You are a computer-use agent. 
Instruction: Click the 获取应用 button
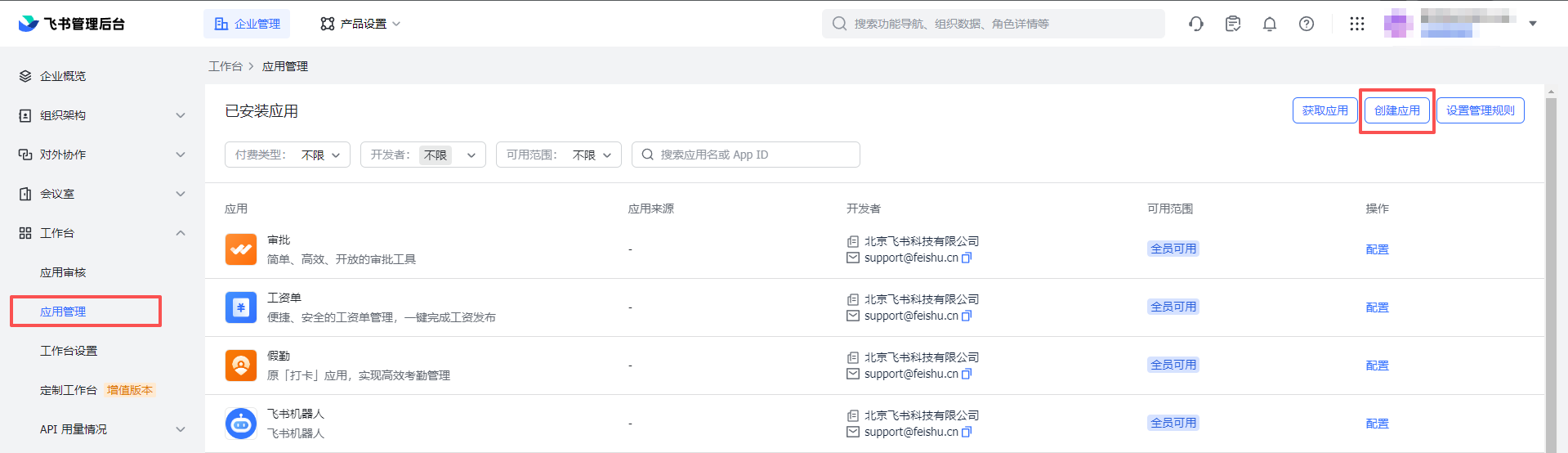coord(1325,110)
